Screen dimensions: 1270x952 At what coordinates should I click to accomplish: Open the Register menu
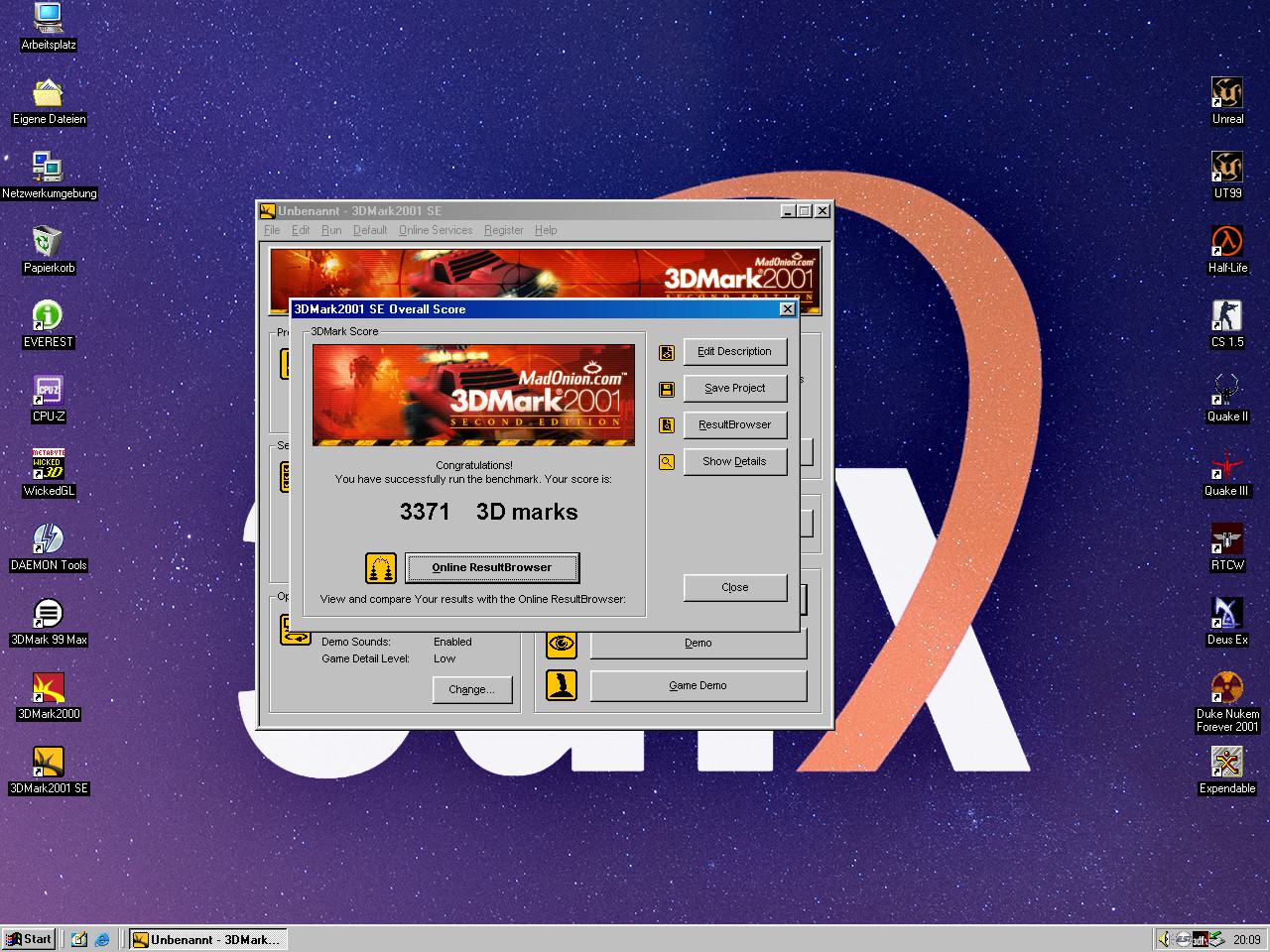(503, 230)
